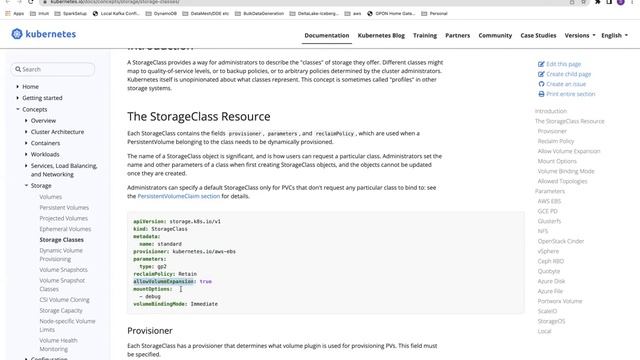The width and height of the screenshot is (640, 360).
Task: Open the DataMesh/DDE bookmark folder
Action: pyautogui.click(x=206, y=13)
